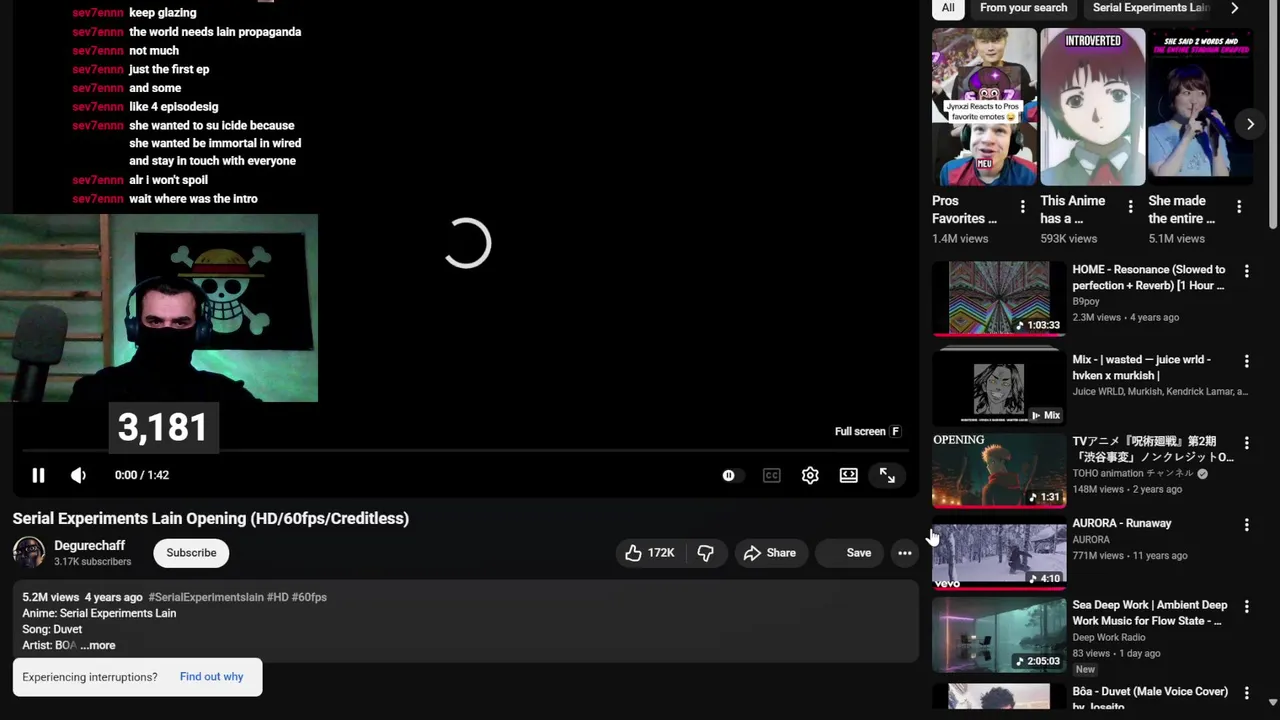Click the video player loading area
Image resolution: width=1280 pixels, height=720 pixels.
pyautogui.click(x=466, y=244)
